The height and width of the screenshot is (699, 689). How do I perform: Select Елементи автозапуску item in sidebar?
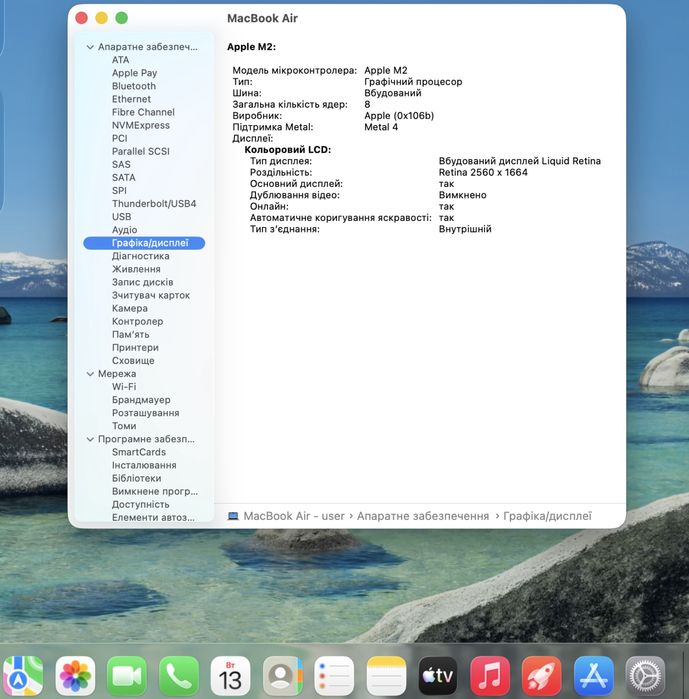[153, 518]
